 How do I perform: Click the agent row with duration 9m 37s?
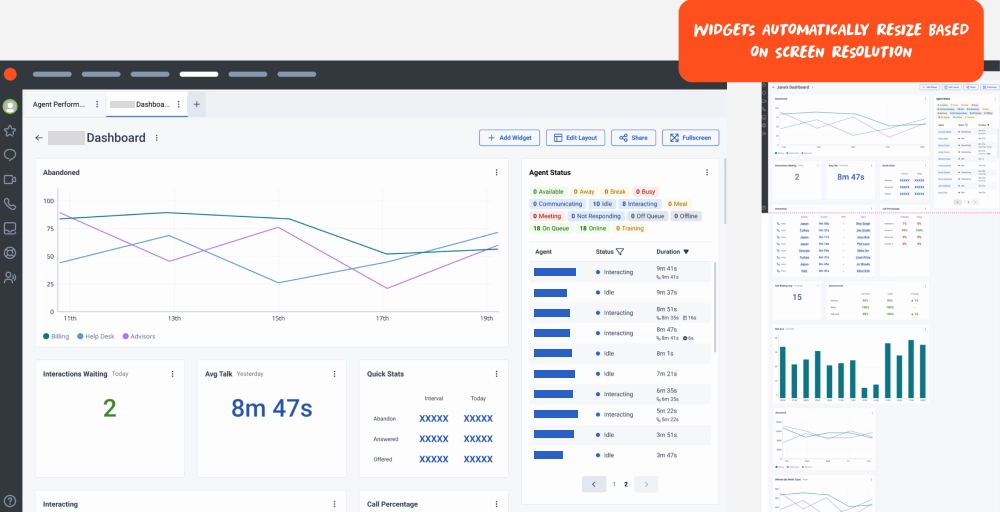tap(620, 293)
